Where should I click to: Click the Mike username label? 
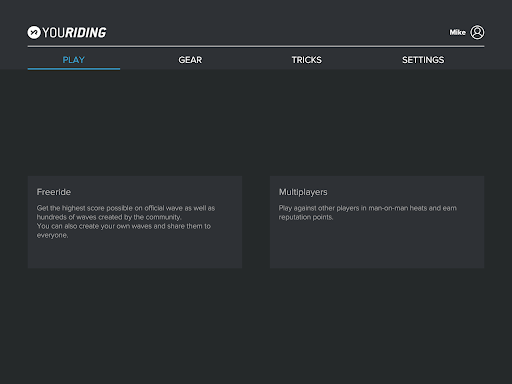(457, 32)
